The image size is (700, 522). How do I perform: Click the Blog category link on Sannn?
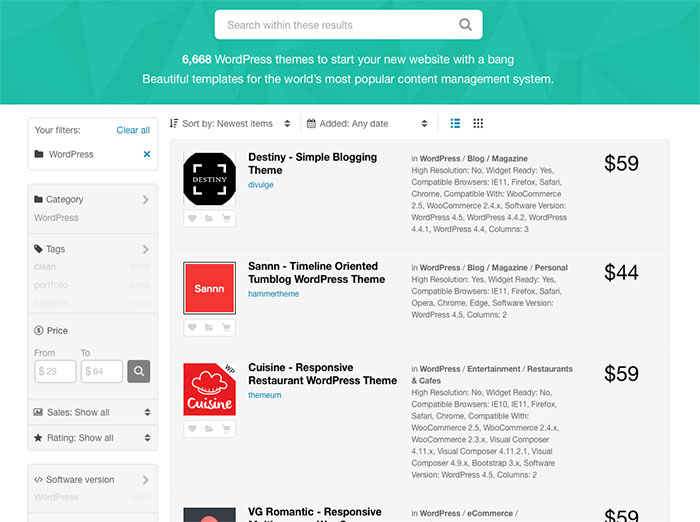coord(475,267)
